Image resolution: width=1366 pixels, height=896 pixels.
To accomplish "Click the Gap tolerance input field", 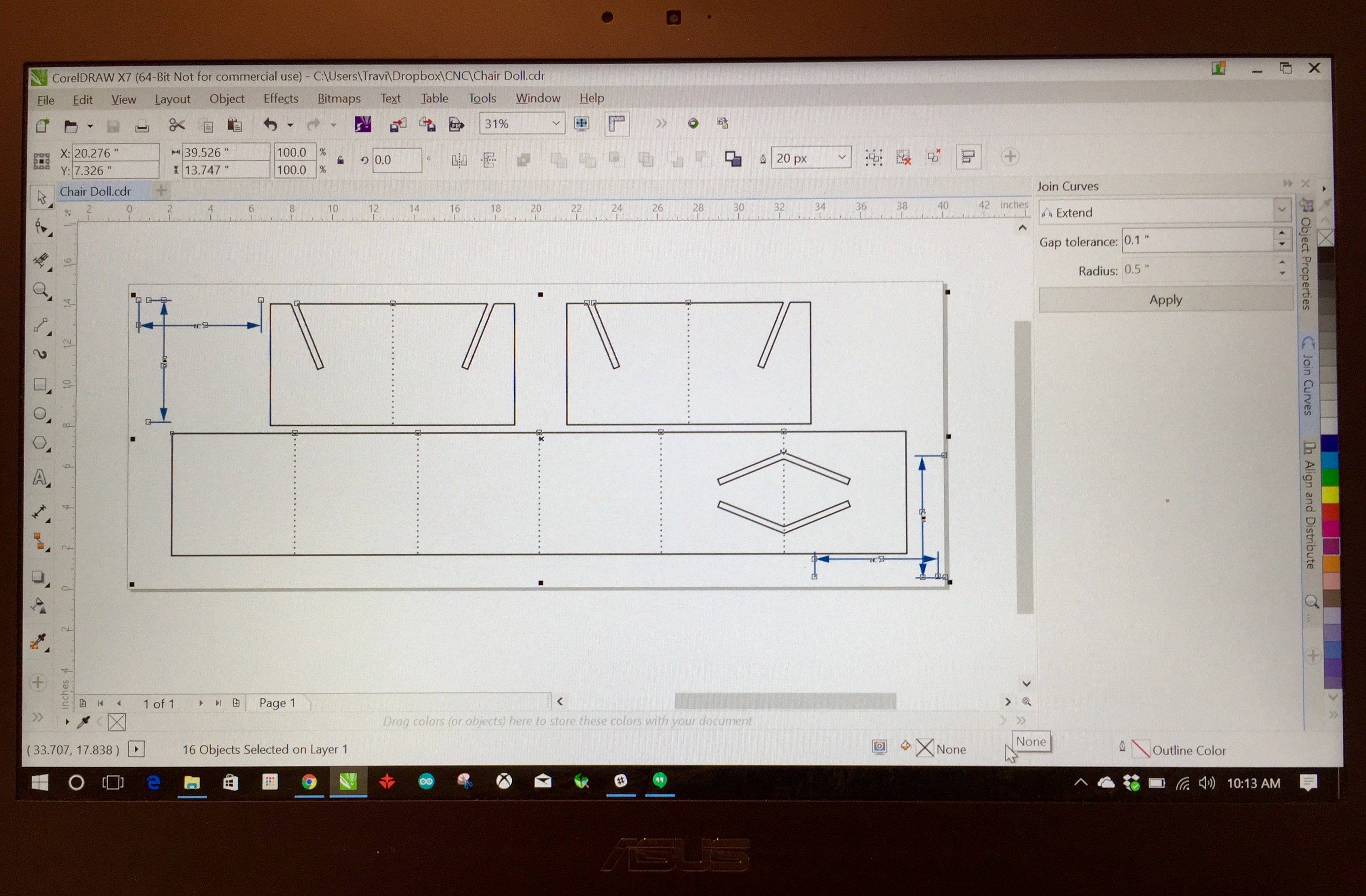I will pyautogui.click(x=1197, y=240).
